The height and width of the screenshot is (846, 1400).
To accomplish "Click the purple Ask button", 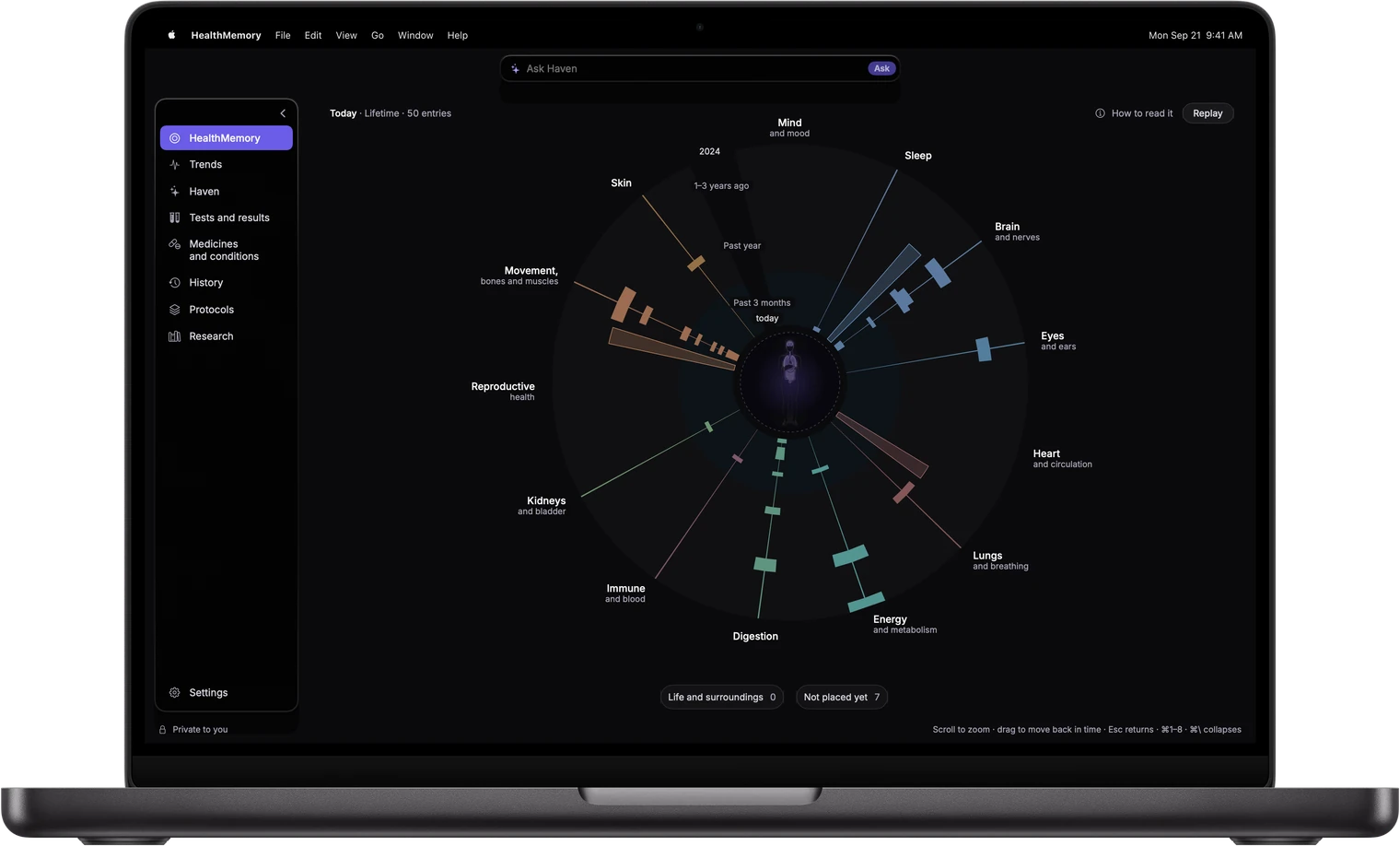I will pyautogui.click(x=881, y=68).
